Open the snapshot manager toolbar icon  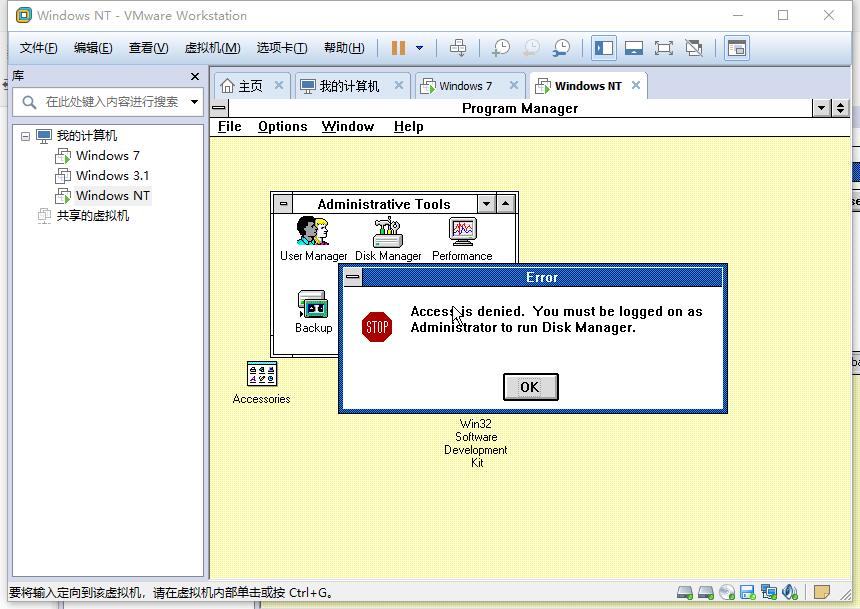coord(561,48)
